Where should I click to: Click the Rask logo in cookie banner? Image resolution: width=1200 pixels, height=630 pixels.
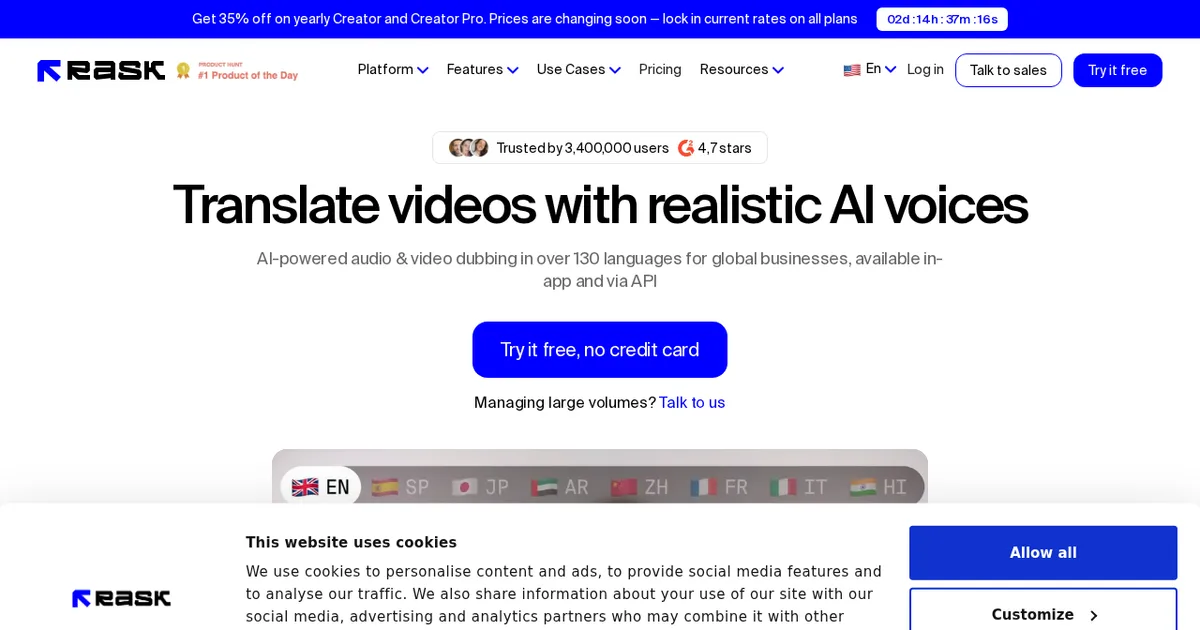(x=121, y=598)
